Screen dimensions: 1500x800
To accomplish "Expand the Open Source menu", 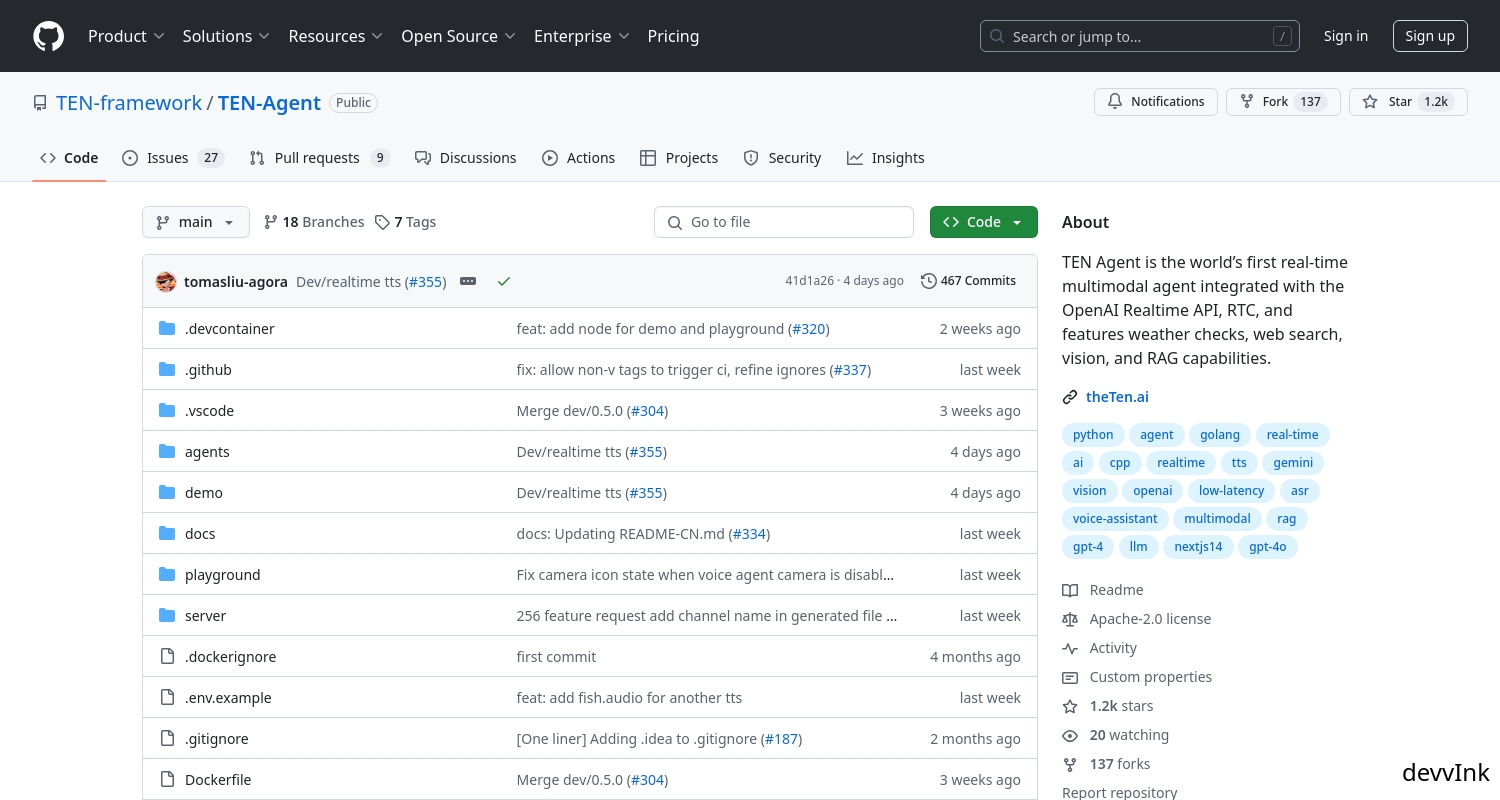I will click(x=458, y=36).
